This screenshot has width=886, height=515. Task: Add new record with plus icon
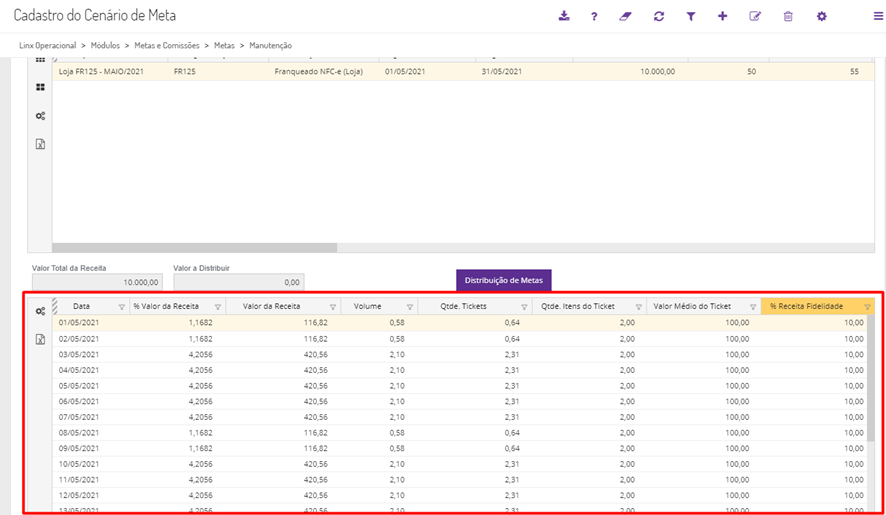(722, 16)
